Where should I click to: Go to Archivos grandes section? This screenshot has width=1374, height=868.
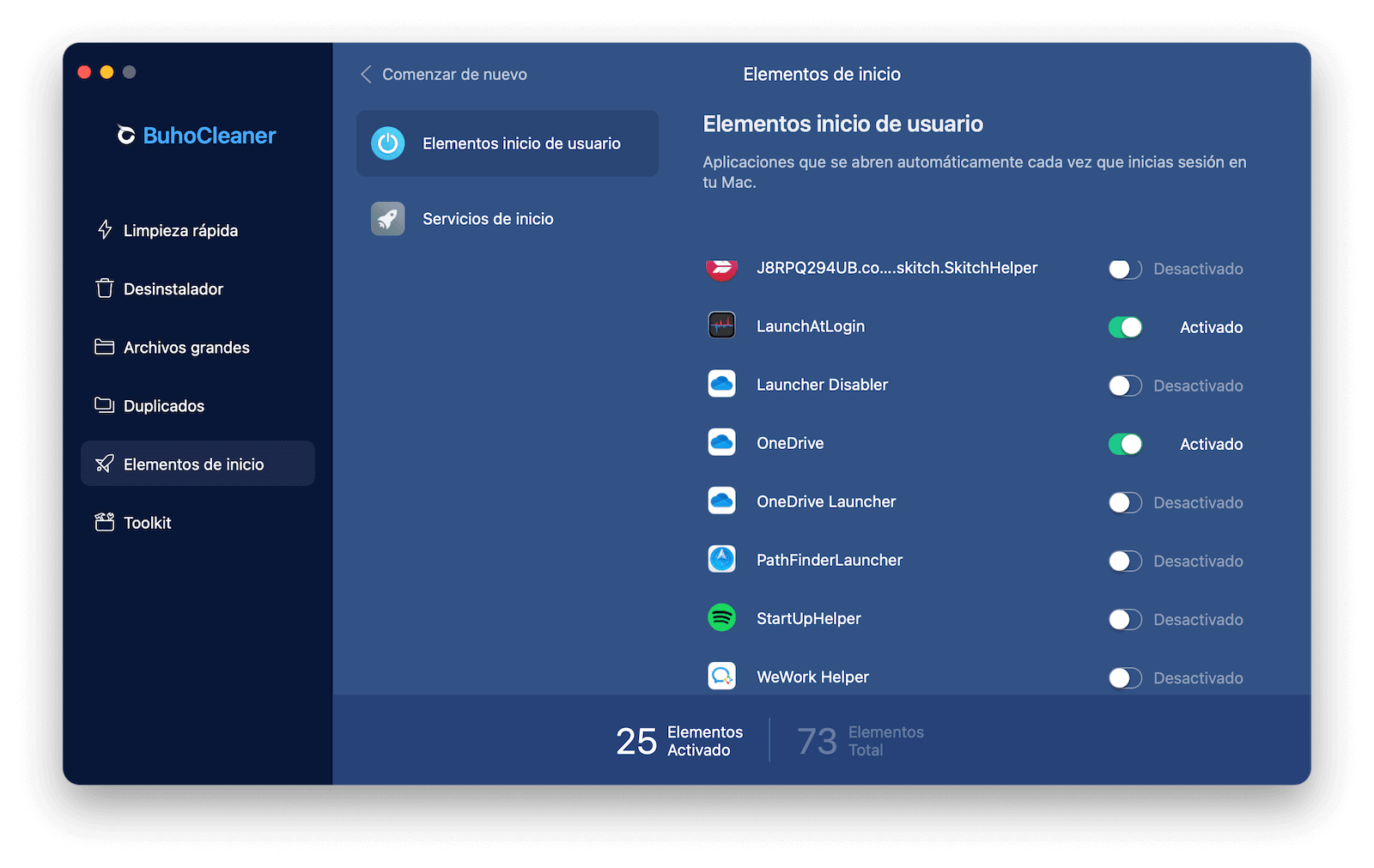tap(198, 347)
